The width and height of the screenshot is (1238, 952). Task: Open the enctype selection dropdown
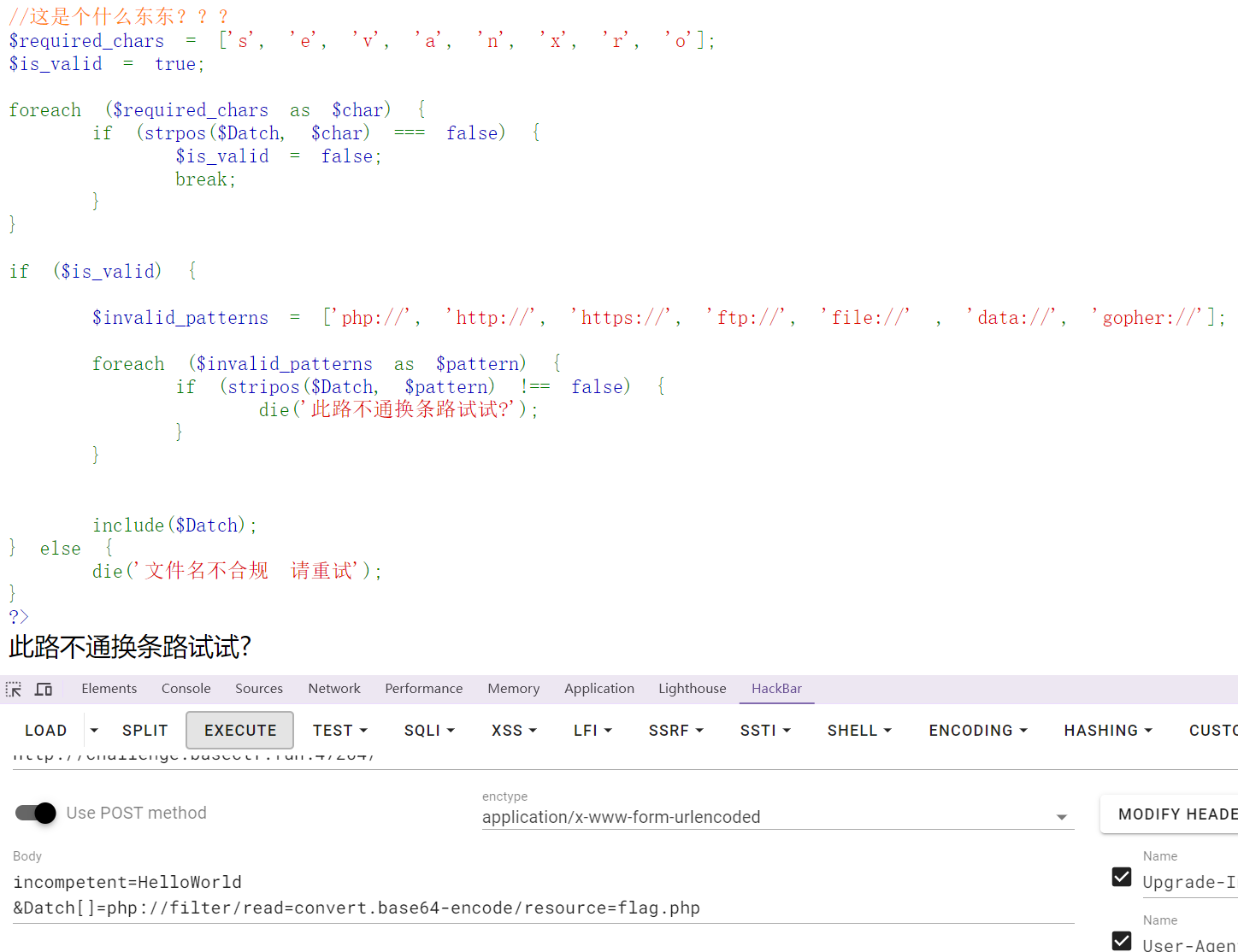[x=778, y=817]
